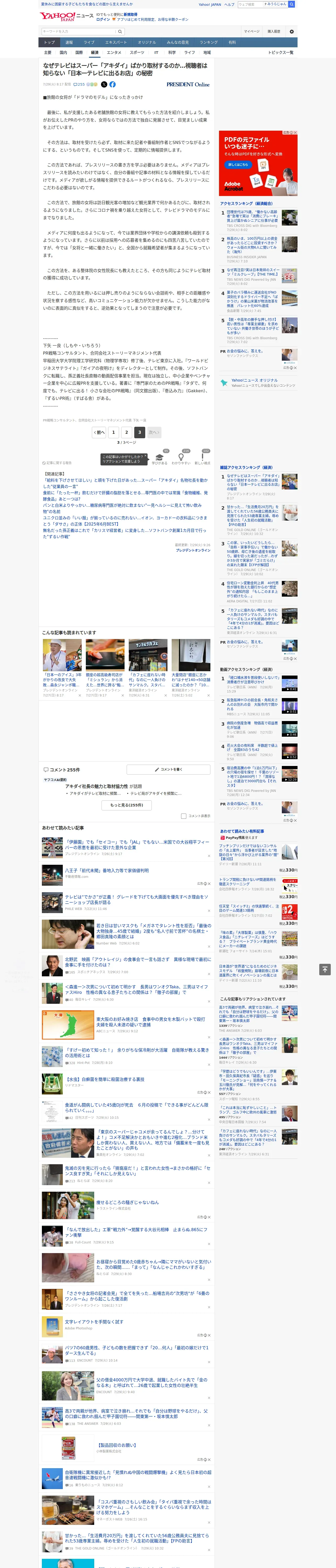Click the 記事に関する報告 report icon link
The image size is (336, 1568).
coord(57,463)
